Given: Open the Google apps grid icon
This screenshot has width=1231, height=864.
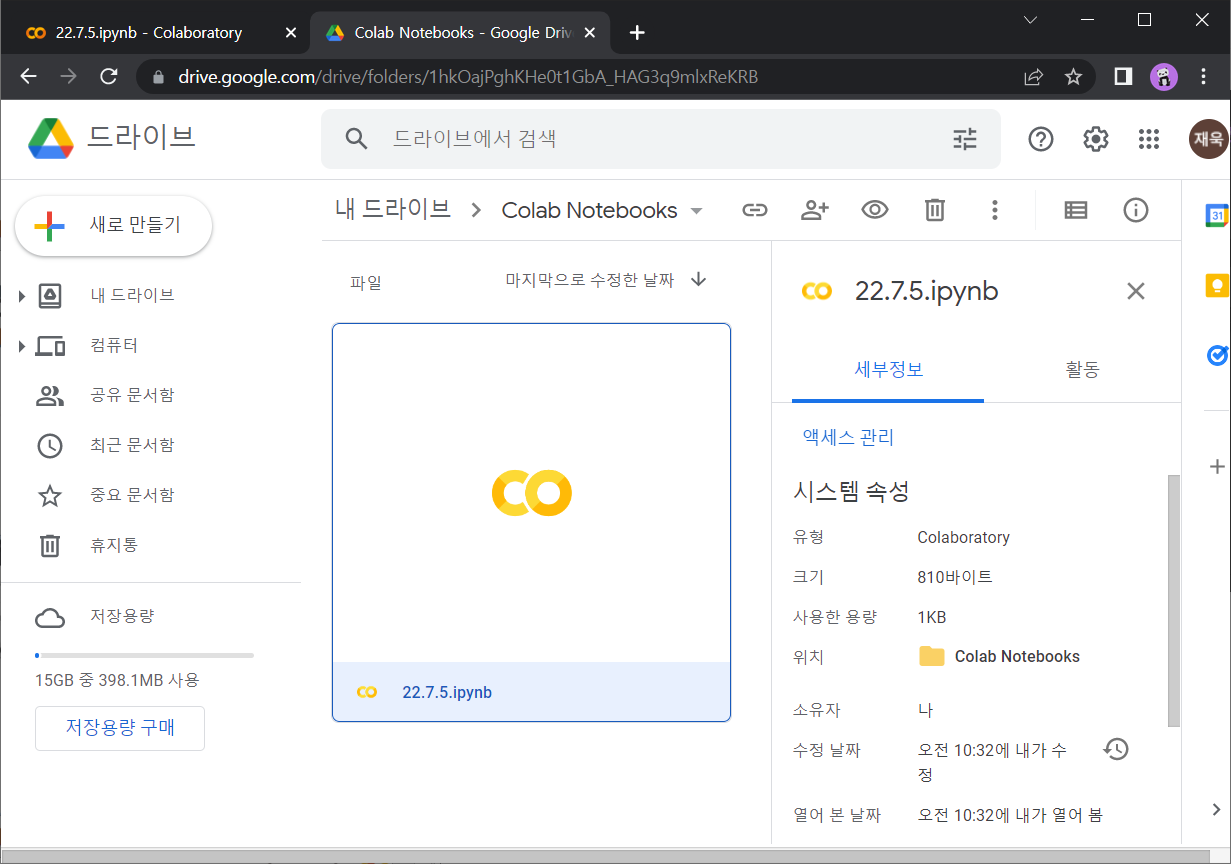Looking at the screenshot, I should coord(1149,139).
